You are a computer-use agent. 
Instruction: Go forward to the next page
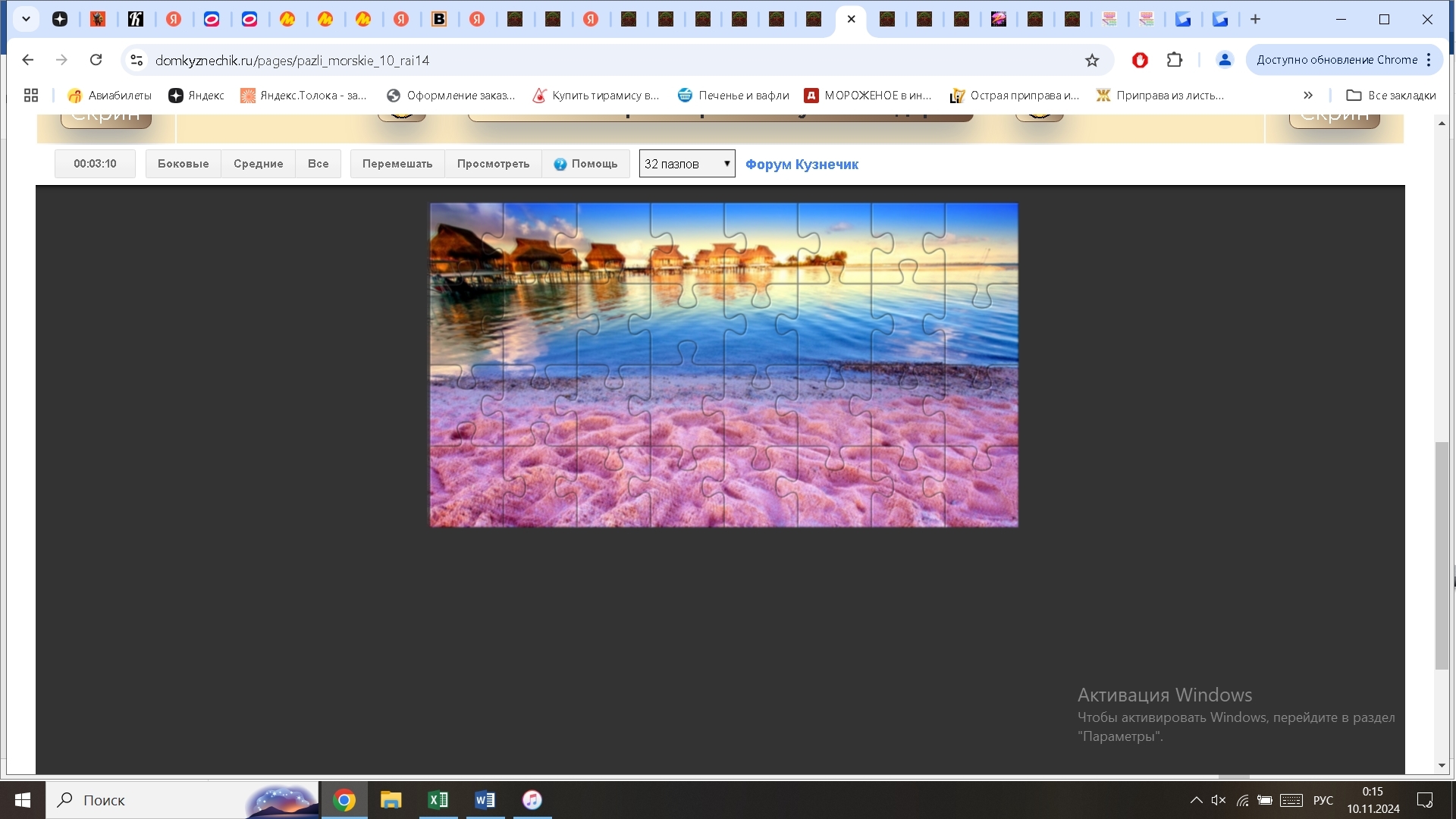61,60
